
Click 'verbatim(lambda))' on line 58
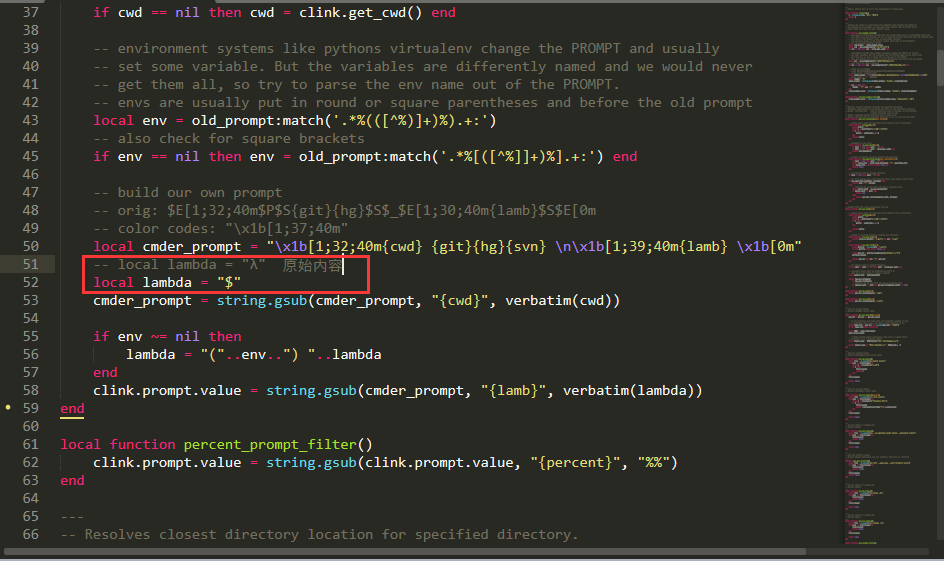coord(632,391)
